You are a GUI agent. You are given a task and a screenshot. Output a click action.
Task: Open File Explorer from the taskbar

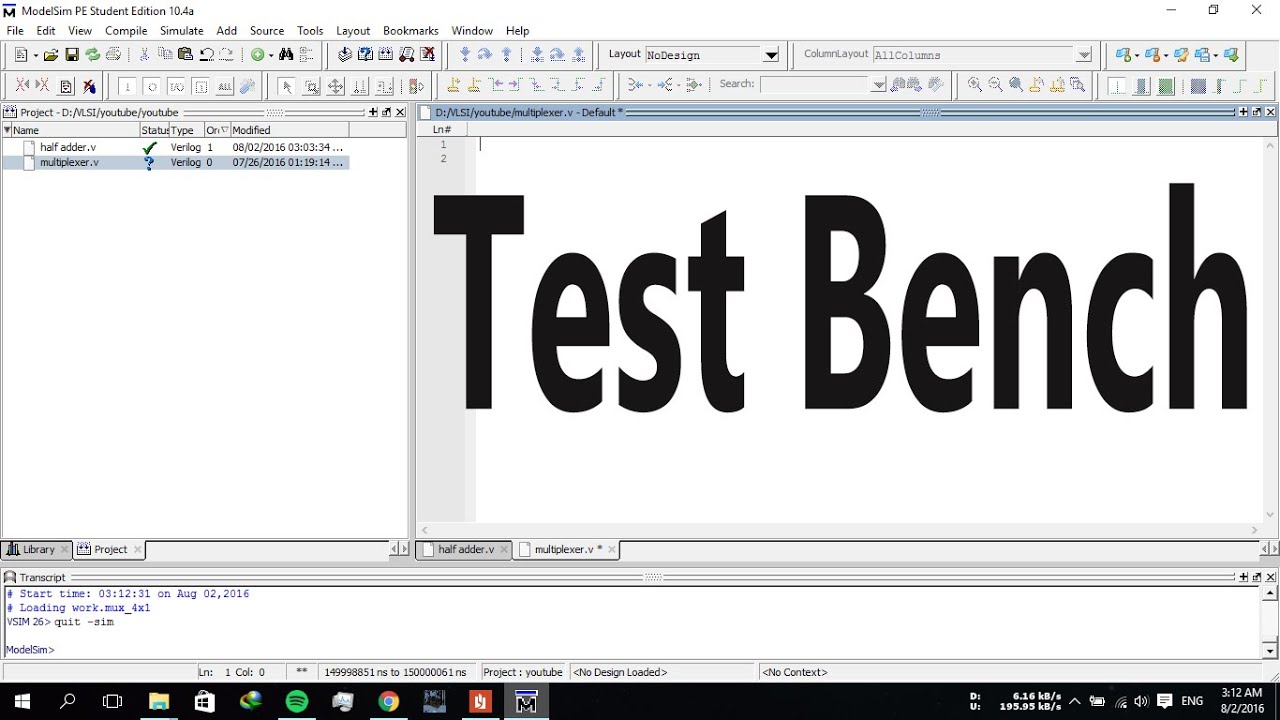click(159, 701)
